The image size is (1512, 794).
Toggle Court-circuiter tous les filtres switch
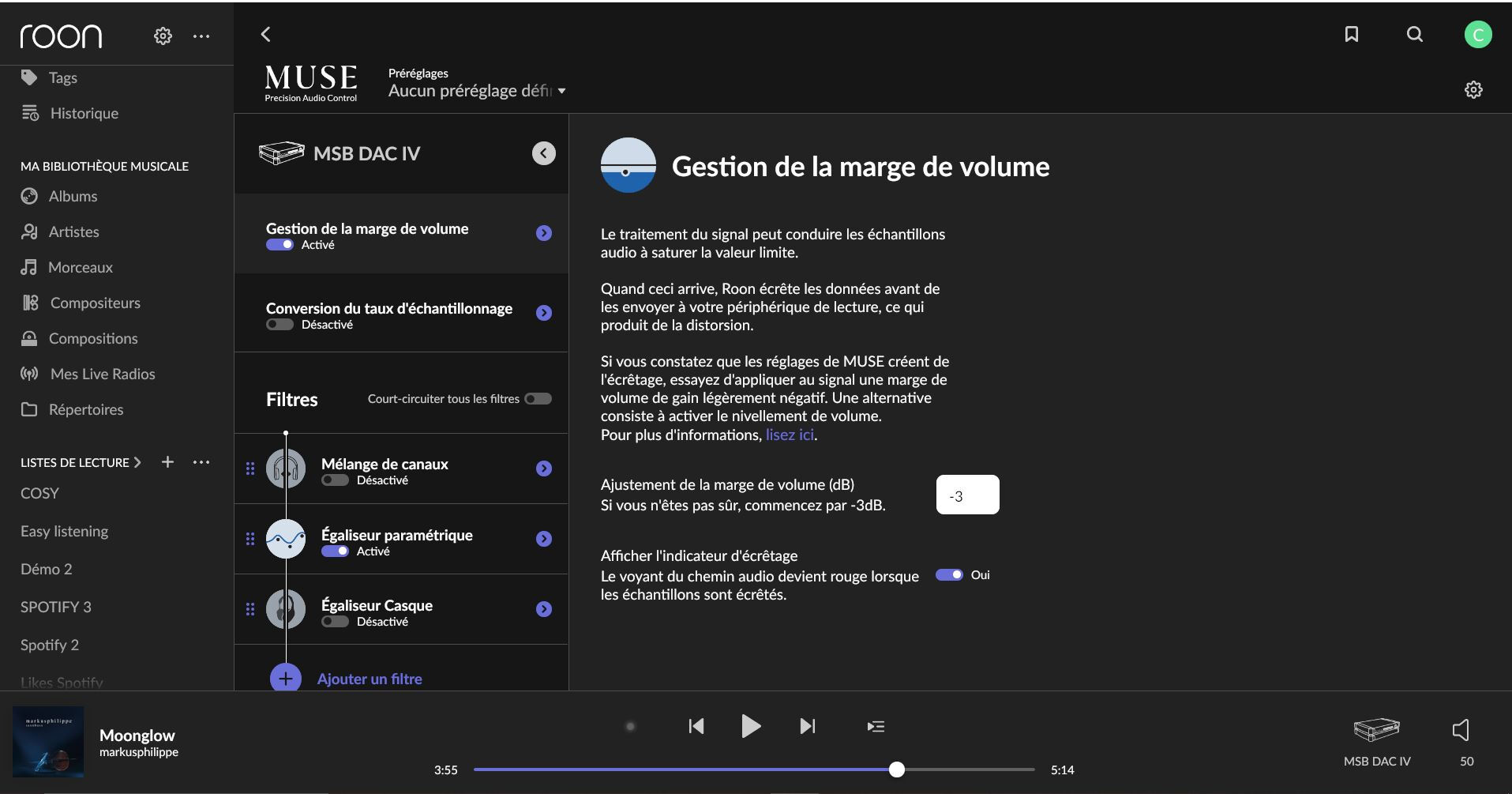coord(538,399)
